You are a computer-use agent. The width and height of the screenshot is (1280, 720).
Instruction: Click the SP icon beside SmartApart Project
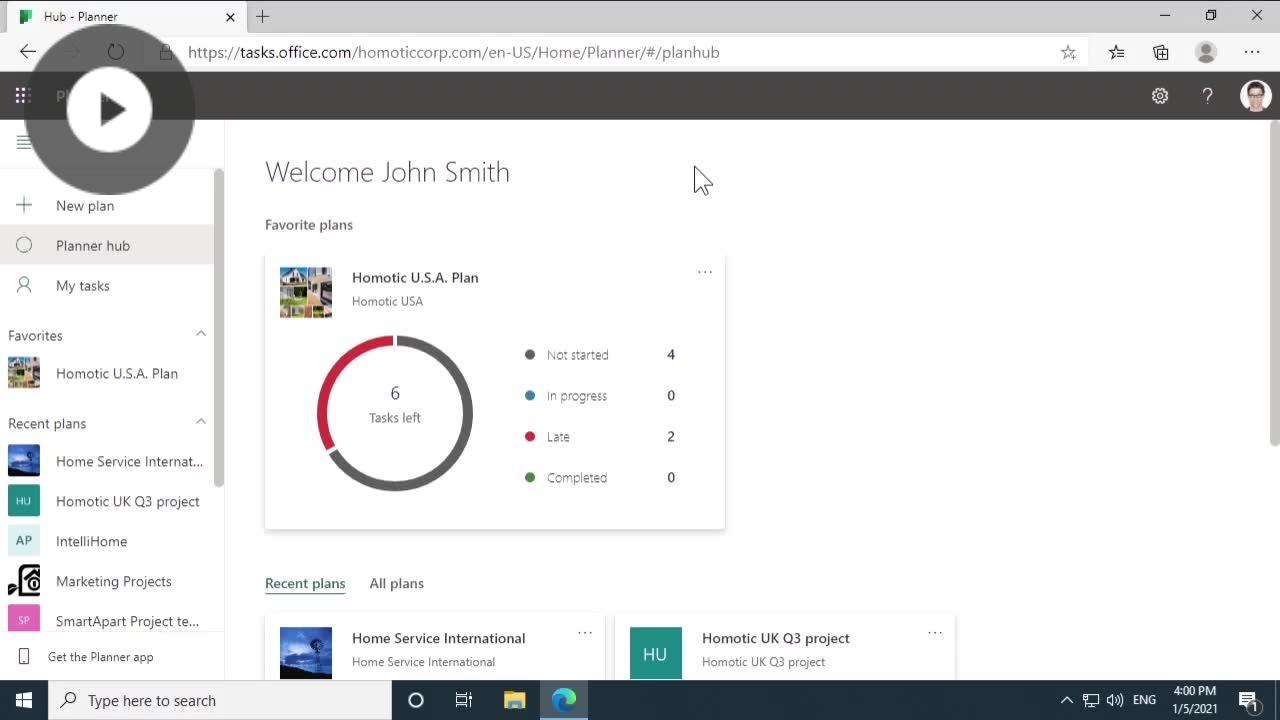[x=24, y=620]
